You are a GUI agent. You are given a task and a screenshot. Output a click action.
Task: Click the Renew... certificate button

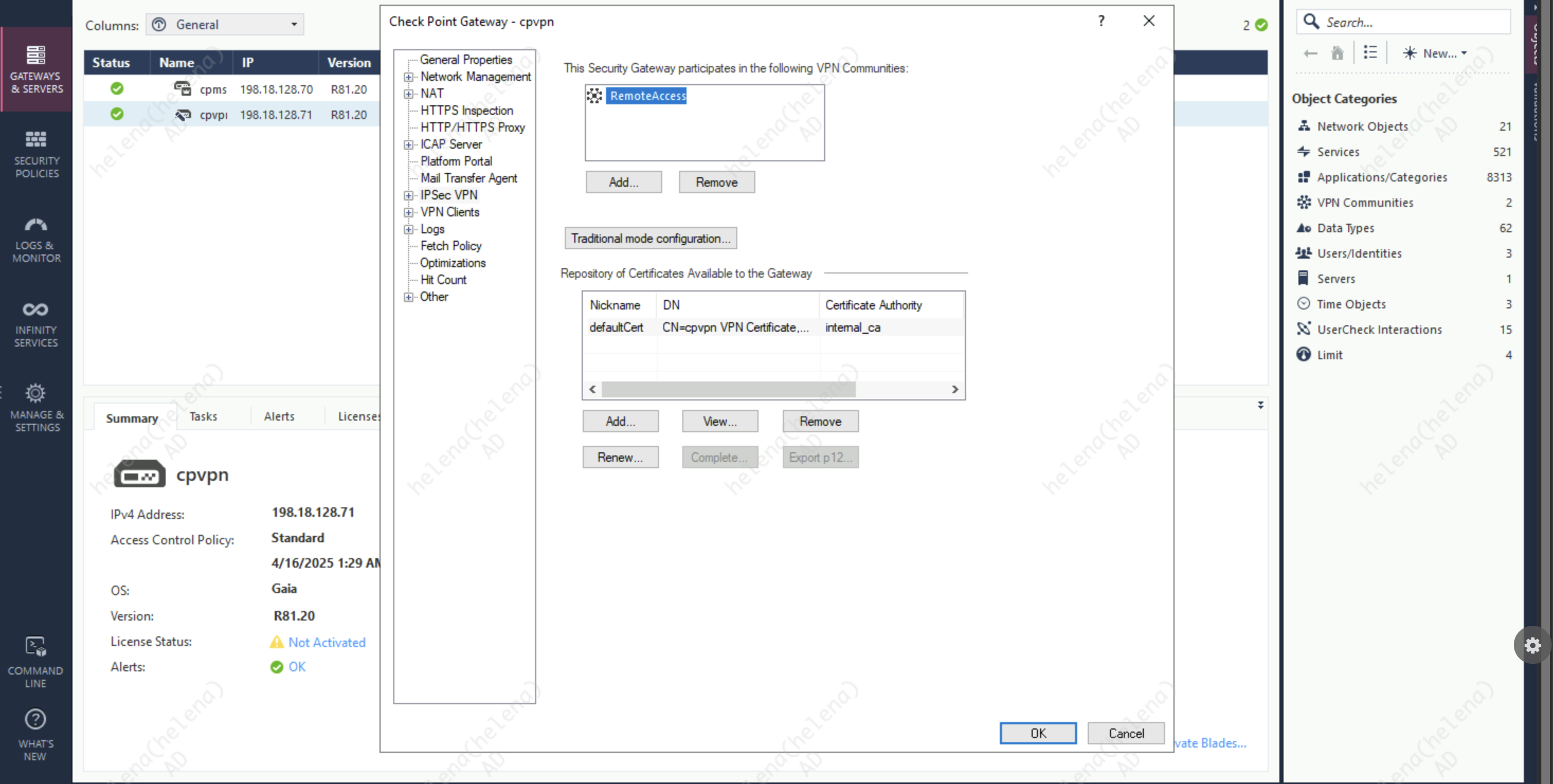pos(620,458)
